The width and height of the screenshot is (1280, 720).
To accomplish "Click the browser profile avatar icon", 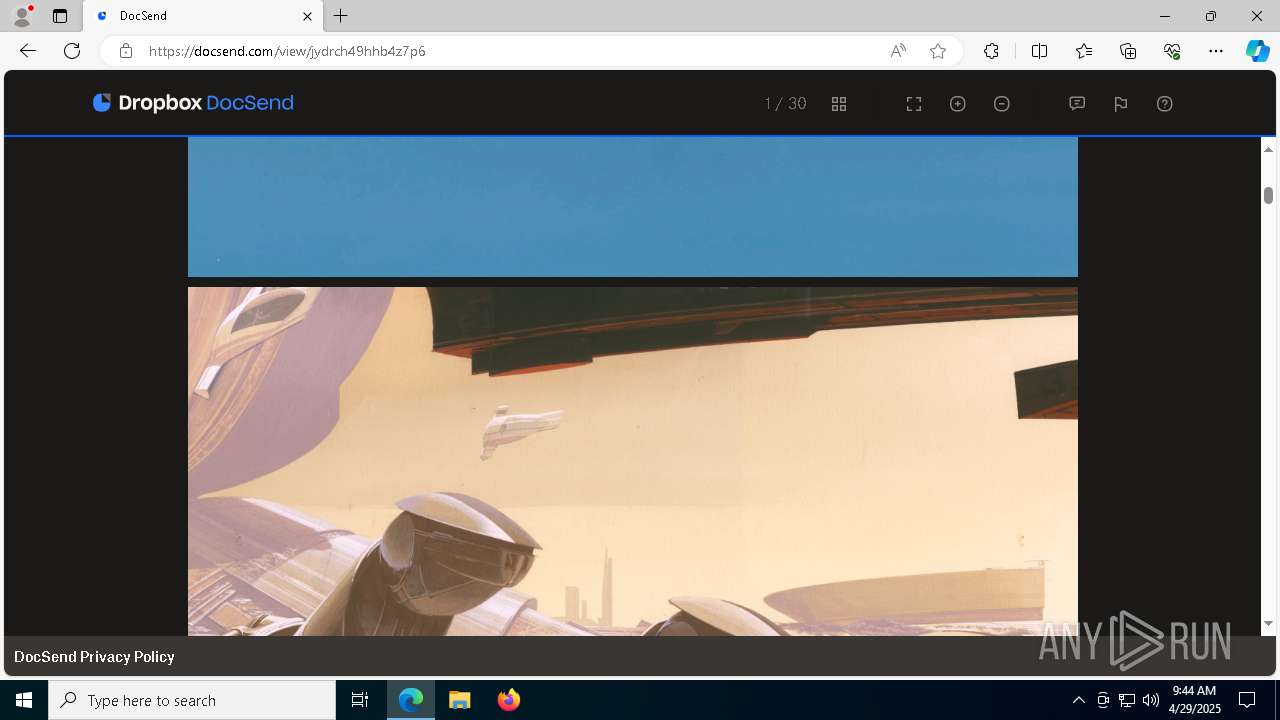I will click(22, 16).
